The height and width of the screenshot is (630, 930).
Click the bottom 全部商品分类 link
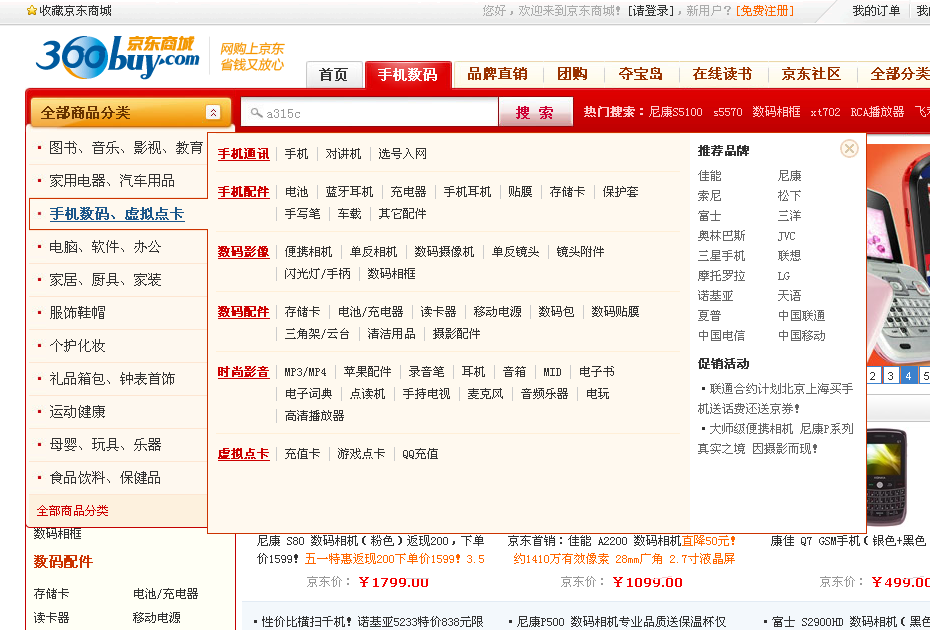(72, 511)
